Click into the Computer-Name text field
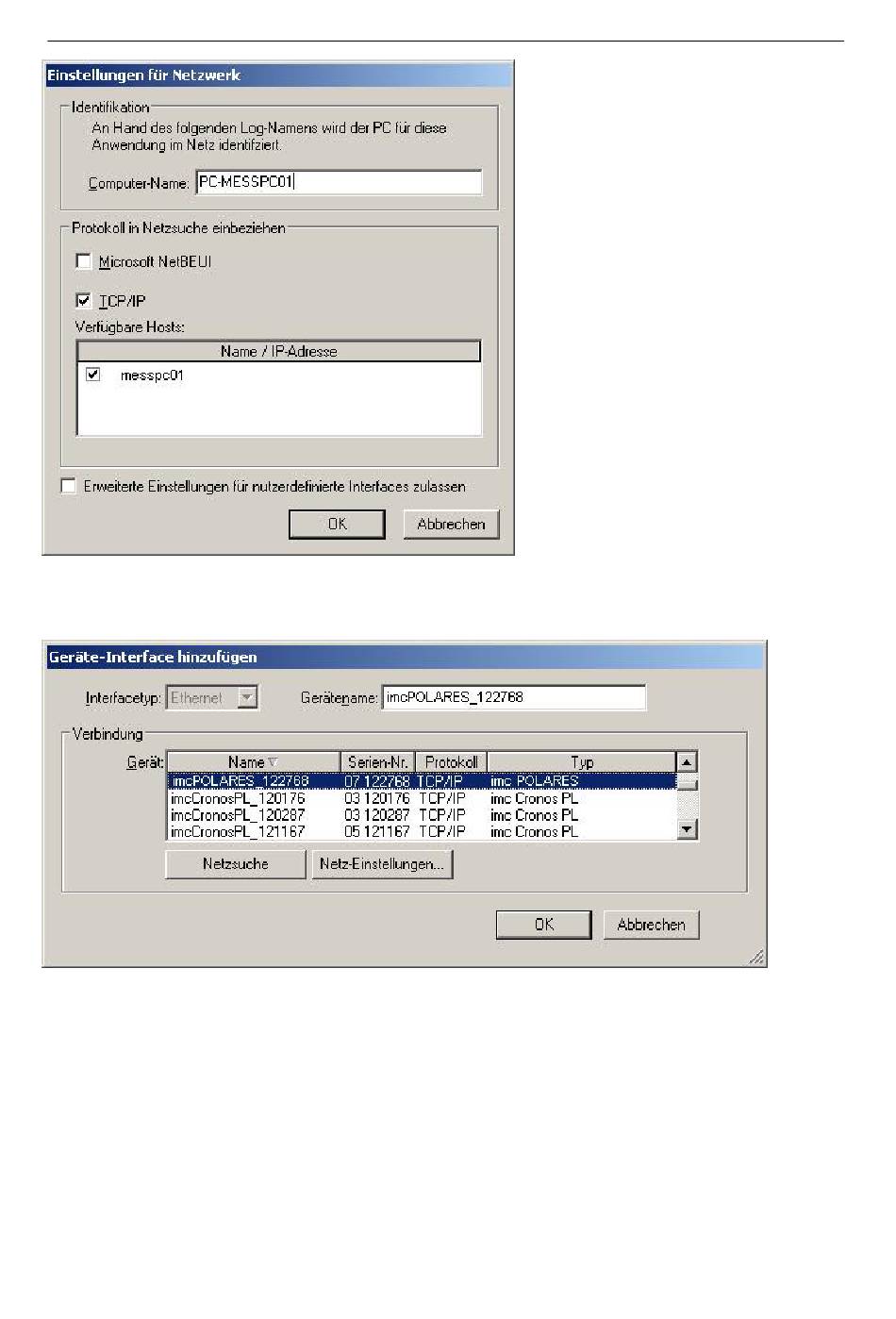The width and height of the screenshot is (896, 1319). coord(339,182)
